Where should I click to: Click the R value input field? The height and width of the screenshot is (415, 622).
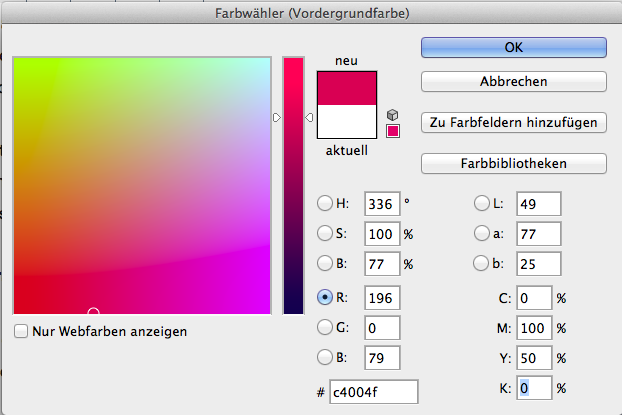pos(382,297)
